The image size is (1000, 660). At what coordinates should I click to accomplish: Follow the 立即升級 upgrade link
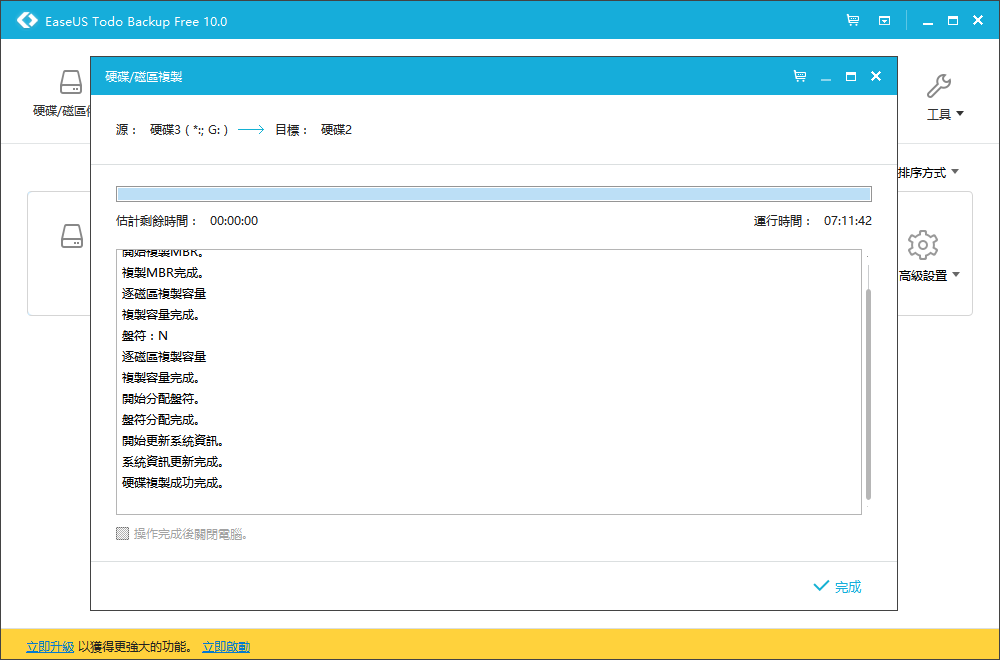(x=50, y=647)
